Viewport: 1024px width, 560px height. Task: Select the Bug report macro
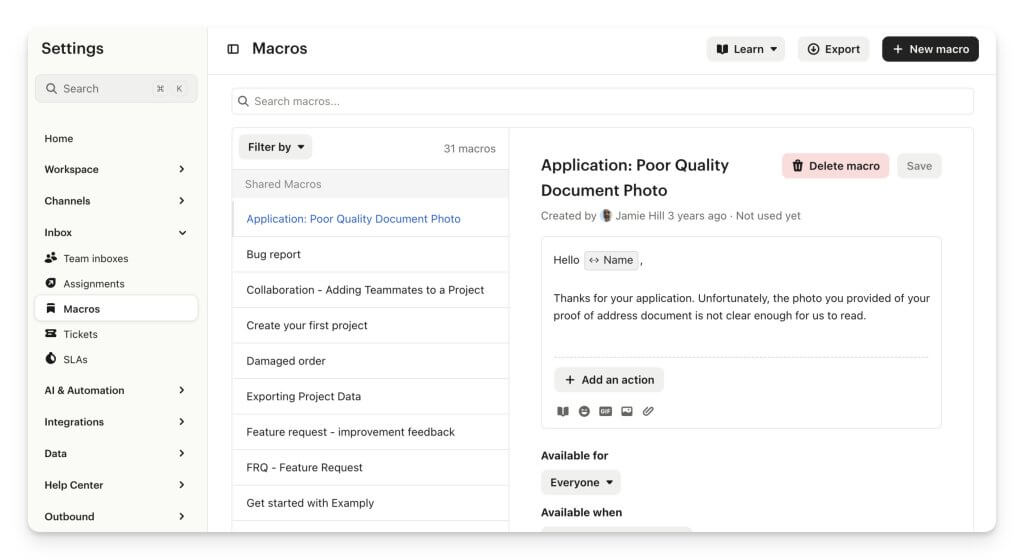274,254
